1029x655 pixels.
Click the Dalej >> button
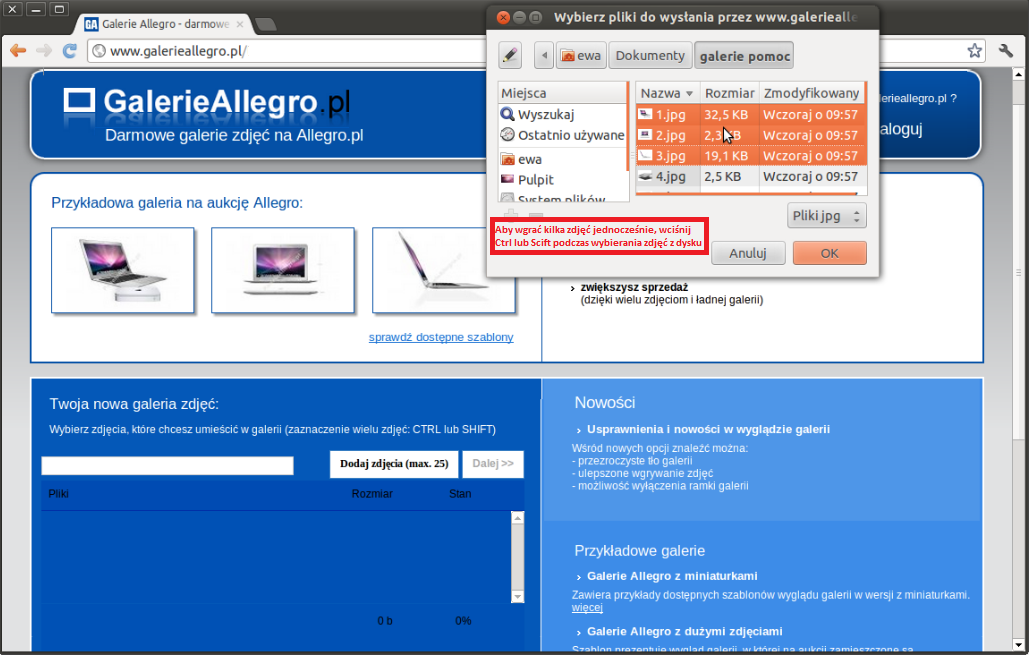[493, 464]
